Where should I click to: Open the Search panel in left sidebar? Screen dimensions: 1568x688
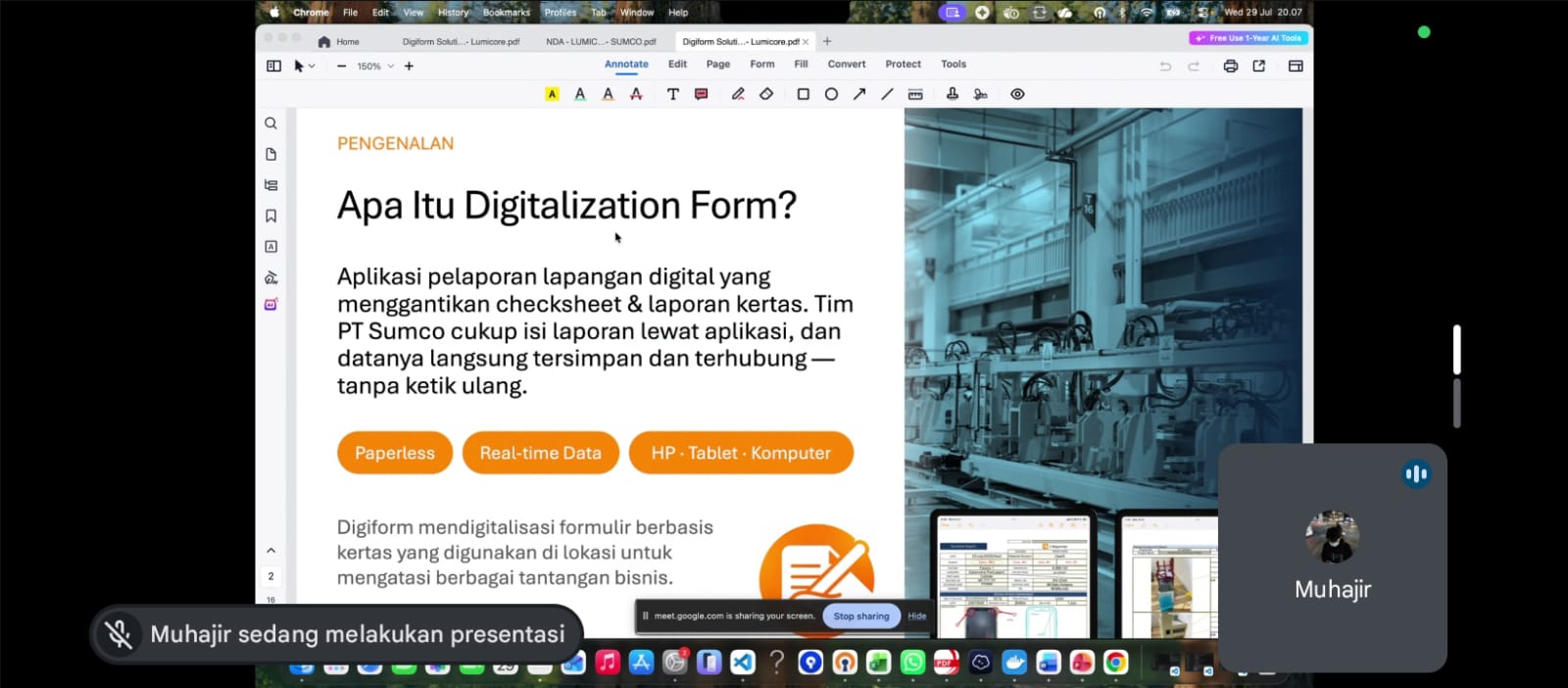tap(270, 123)
